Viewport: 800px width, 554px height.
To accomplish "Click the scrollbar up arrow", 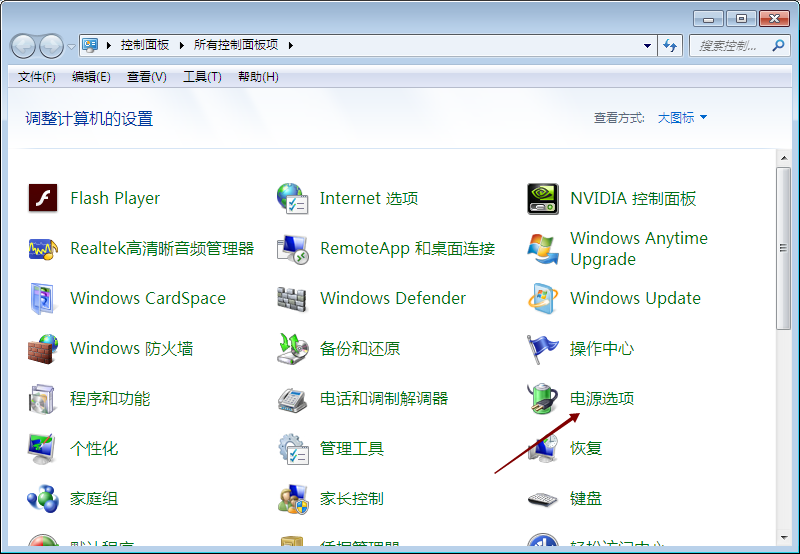I will pyautogui.click(x=784, y=158).
